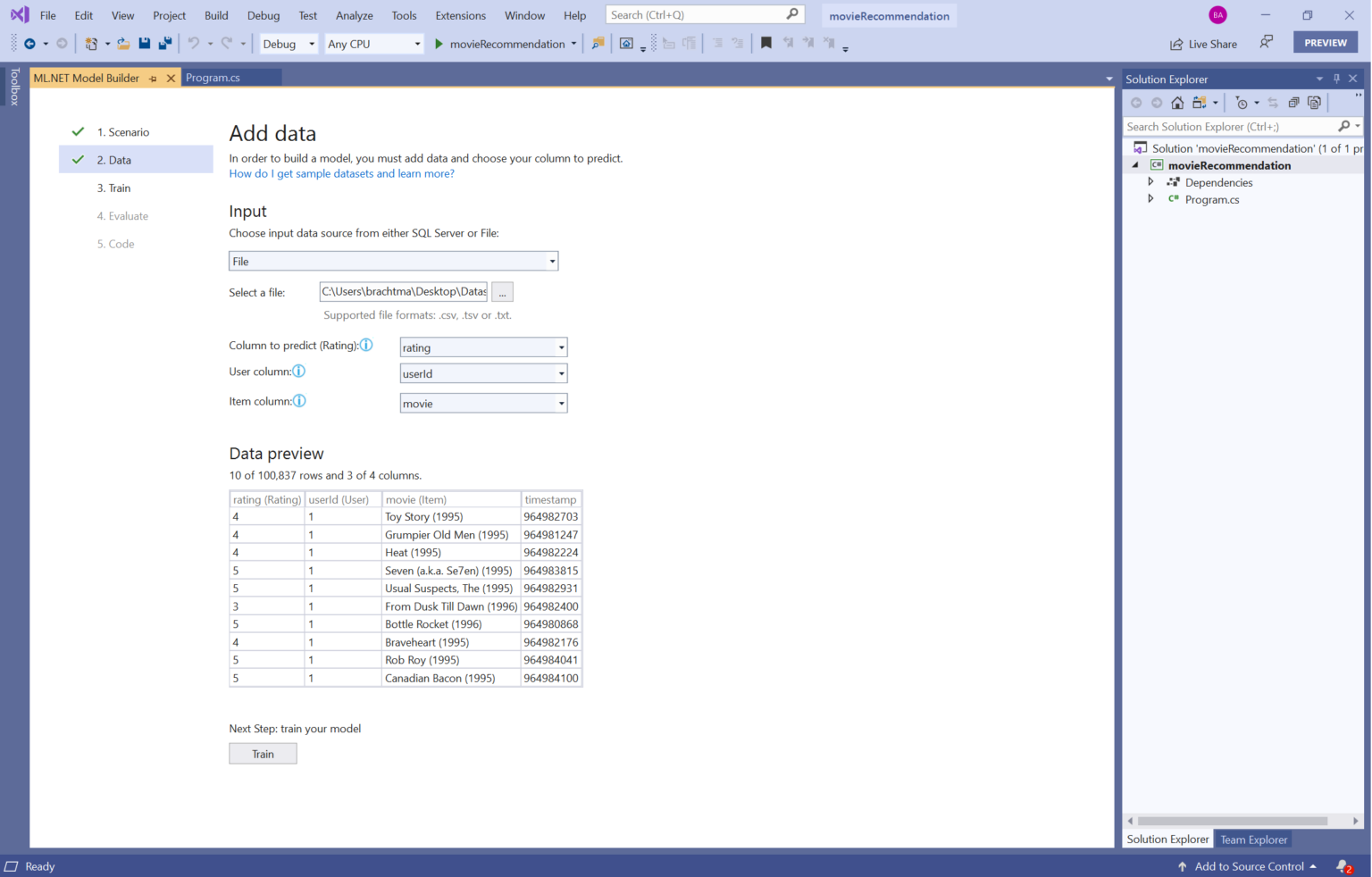Go to step 3. Train
Screen dimensions: 1372x877
(113, 188)
